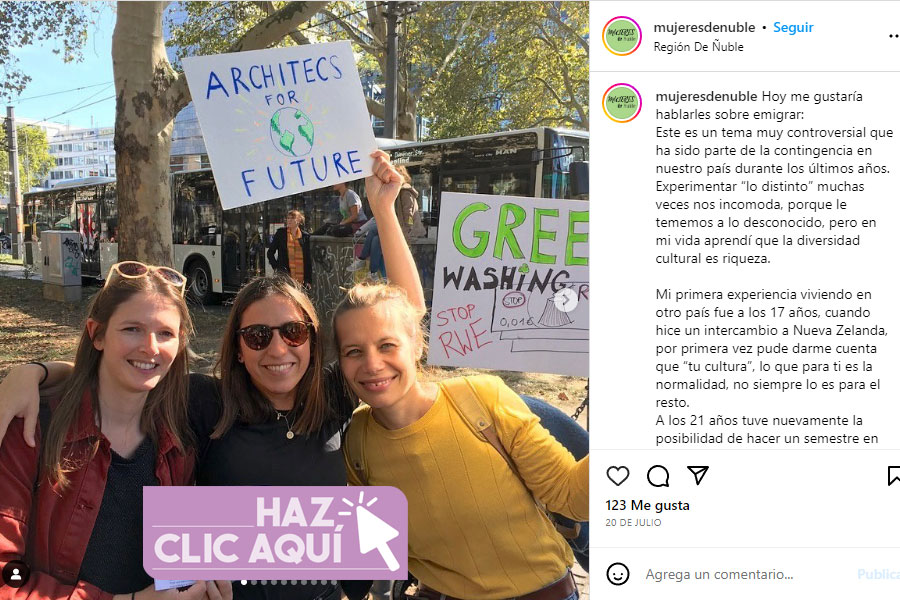Click the HAZ CLIC AQUÍ banner
Viewport: 900px width, 600px height.
[276, 533]
